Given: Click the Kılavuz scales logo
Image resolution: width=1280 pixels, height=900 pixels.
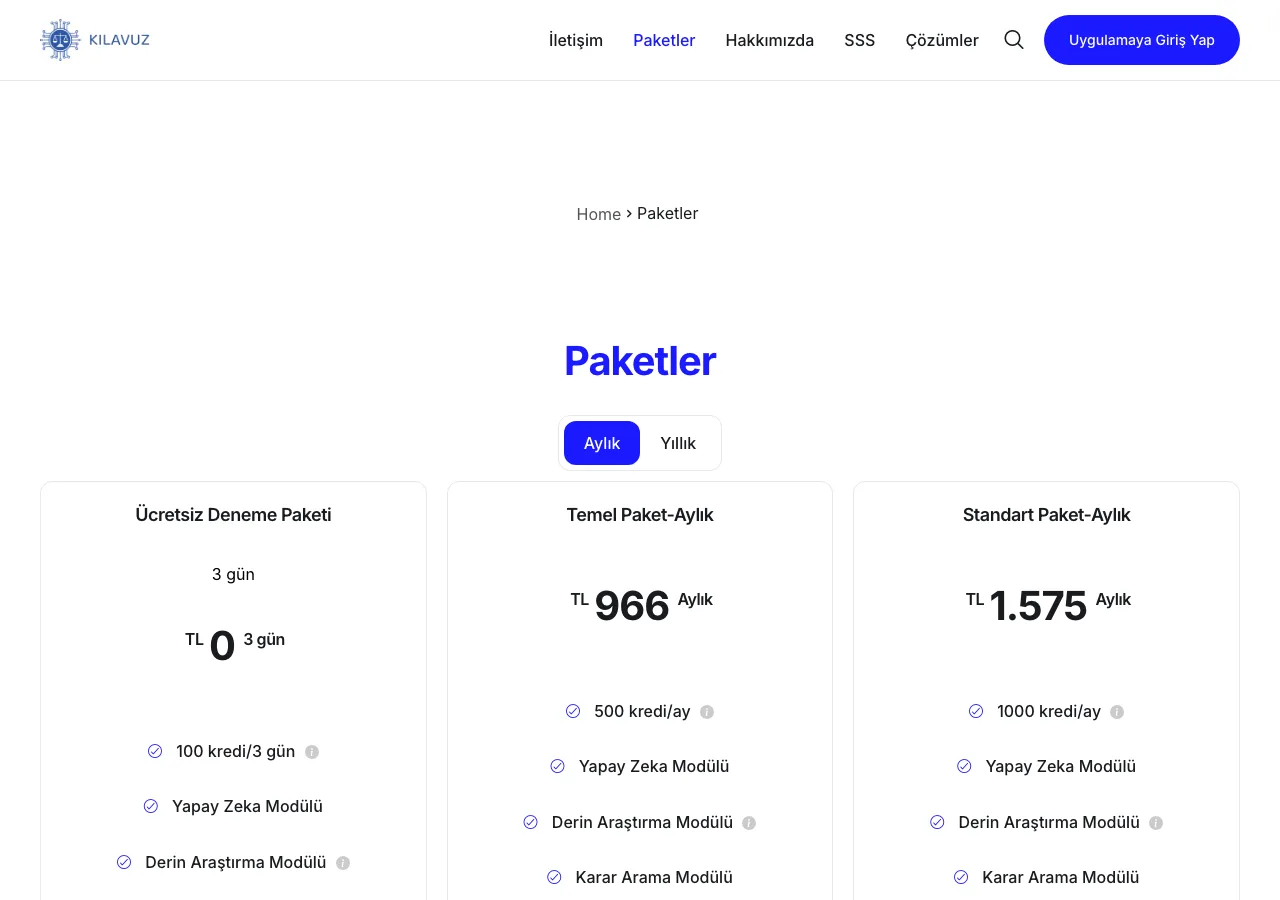Looking at the screenshot, I should (60, 40).
